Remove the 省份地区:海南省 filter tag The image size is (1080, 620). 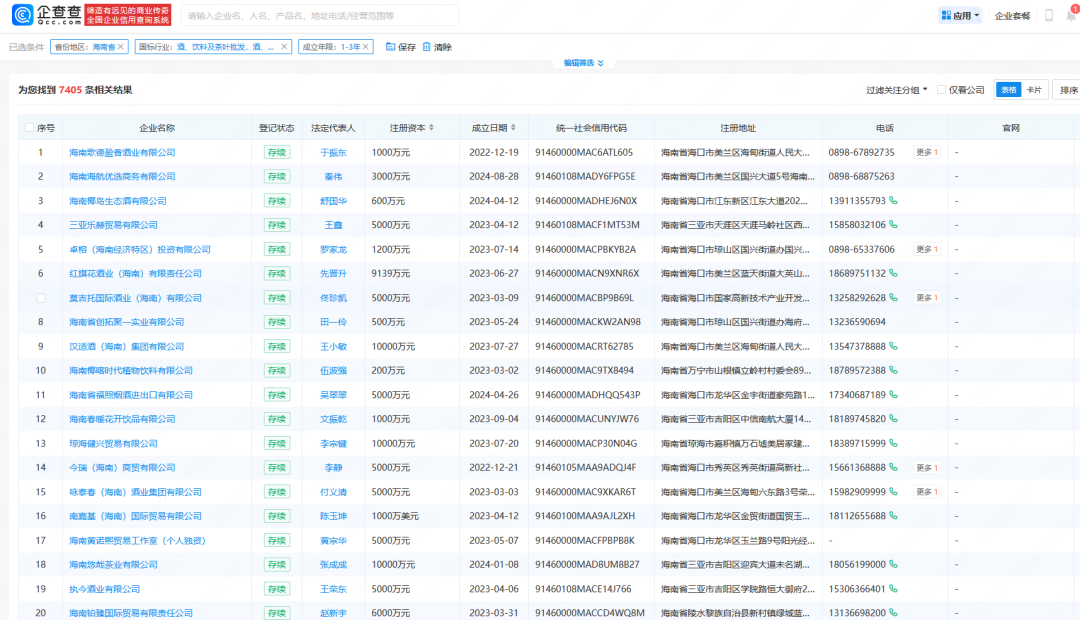(x=122, y=47)
